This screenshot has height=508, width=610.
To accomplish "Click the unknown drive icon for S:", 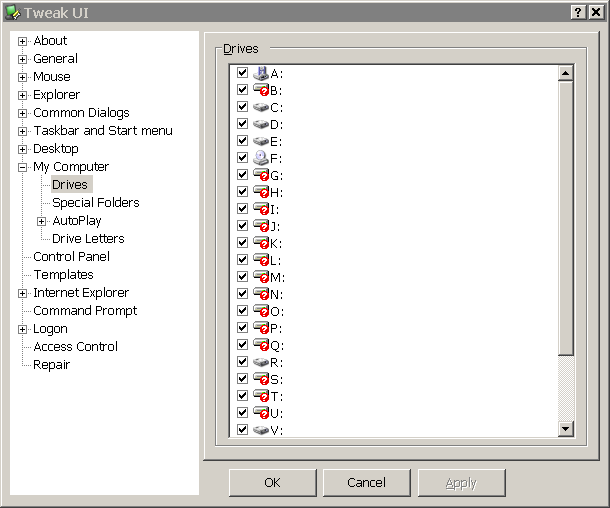I will click(261, 379).
